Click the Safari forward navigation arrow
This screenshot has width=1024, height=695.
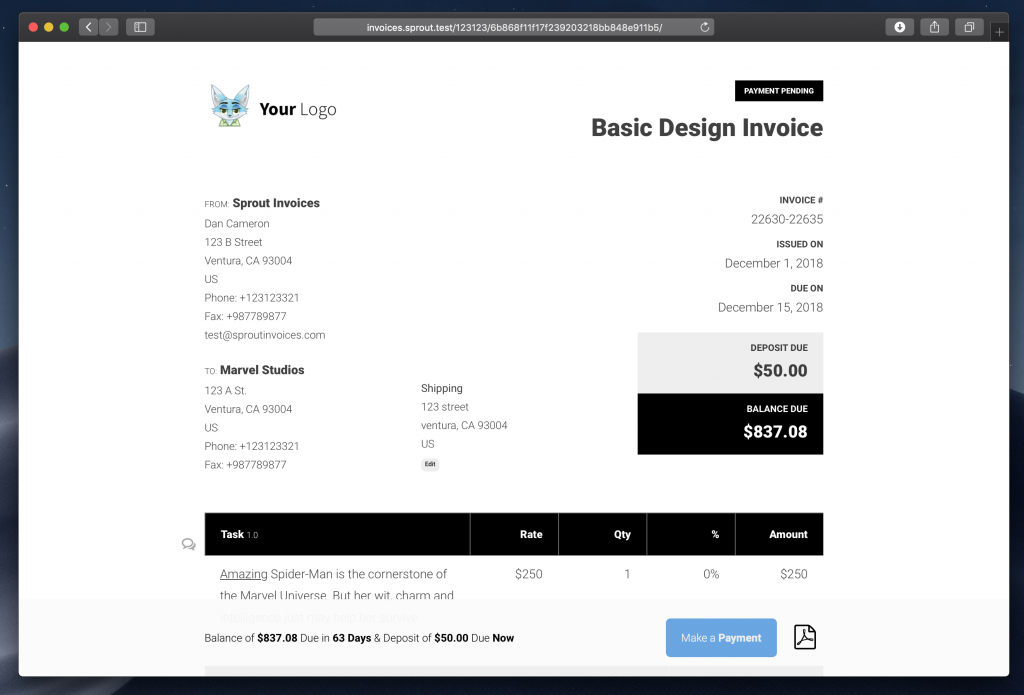click(108, 27)
